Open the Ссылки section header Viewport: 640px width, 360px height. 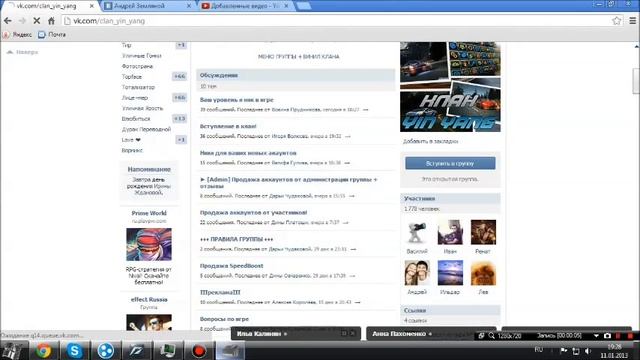pos(450,310)
